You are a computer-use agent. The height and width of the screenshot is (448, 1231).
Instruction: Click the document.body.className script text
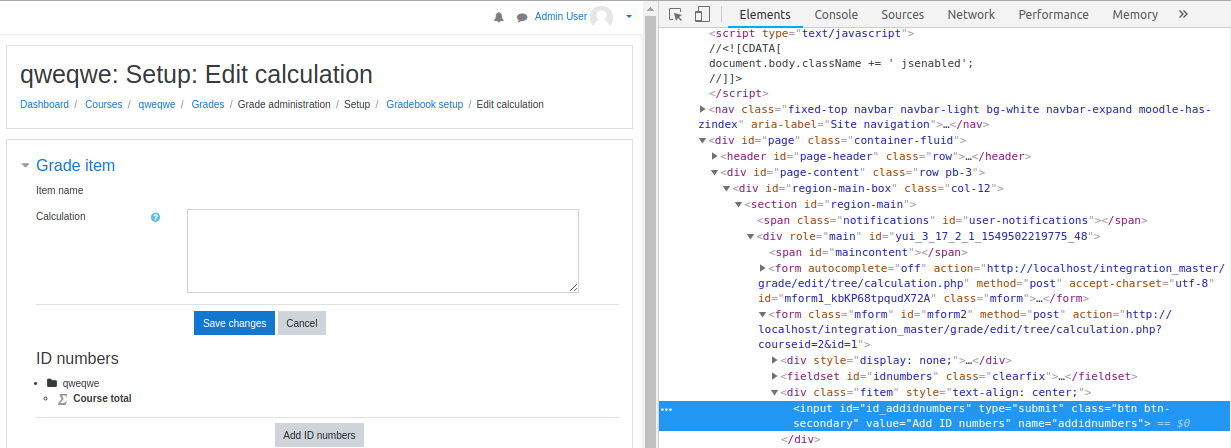[x=841, y=63]
